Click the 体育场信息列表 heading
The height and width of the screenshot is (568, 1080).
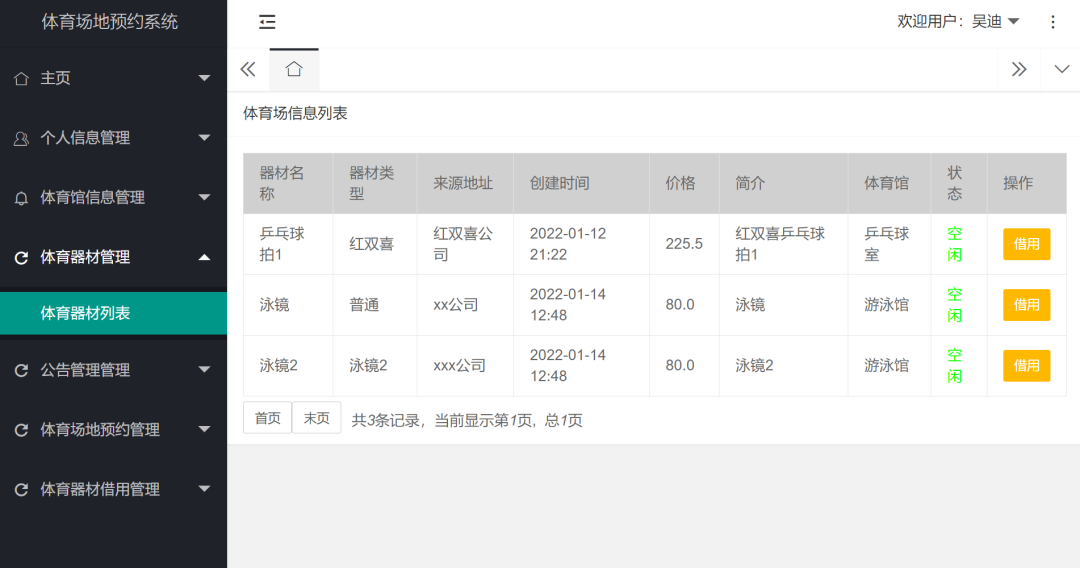(295, 114)
